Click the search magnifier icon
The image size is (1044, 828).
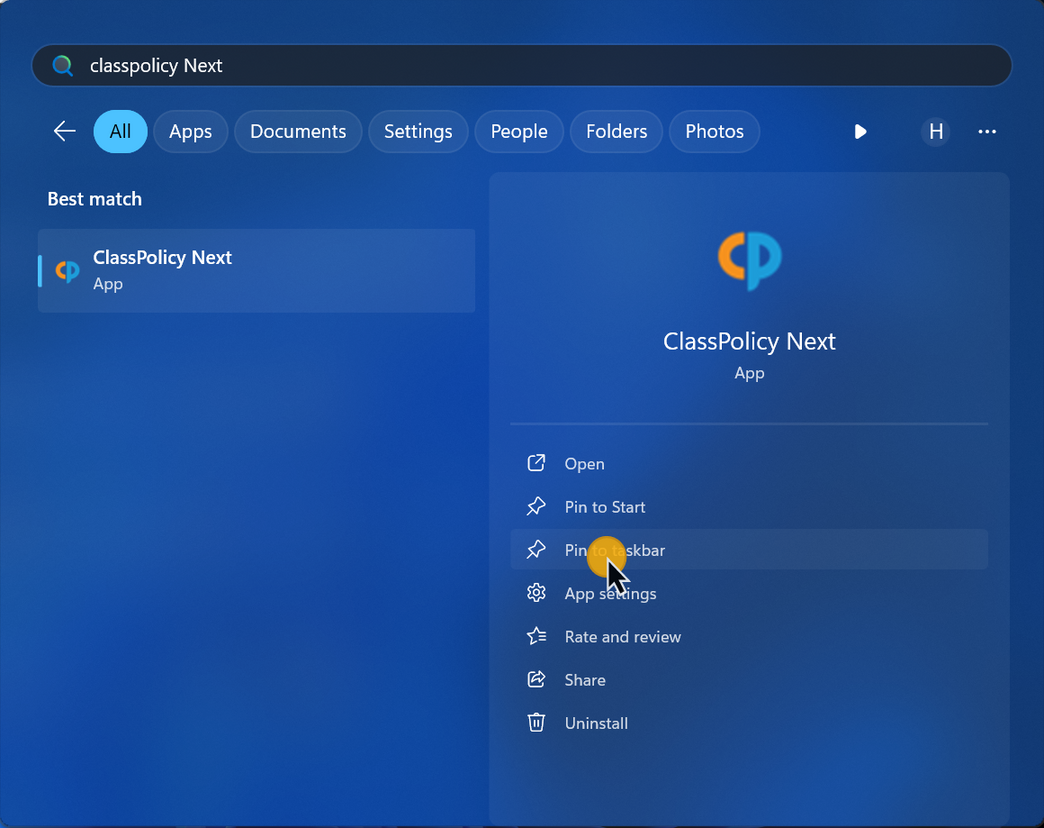click(63, 66)
